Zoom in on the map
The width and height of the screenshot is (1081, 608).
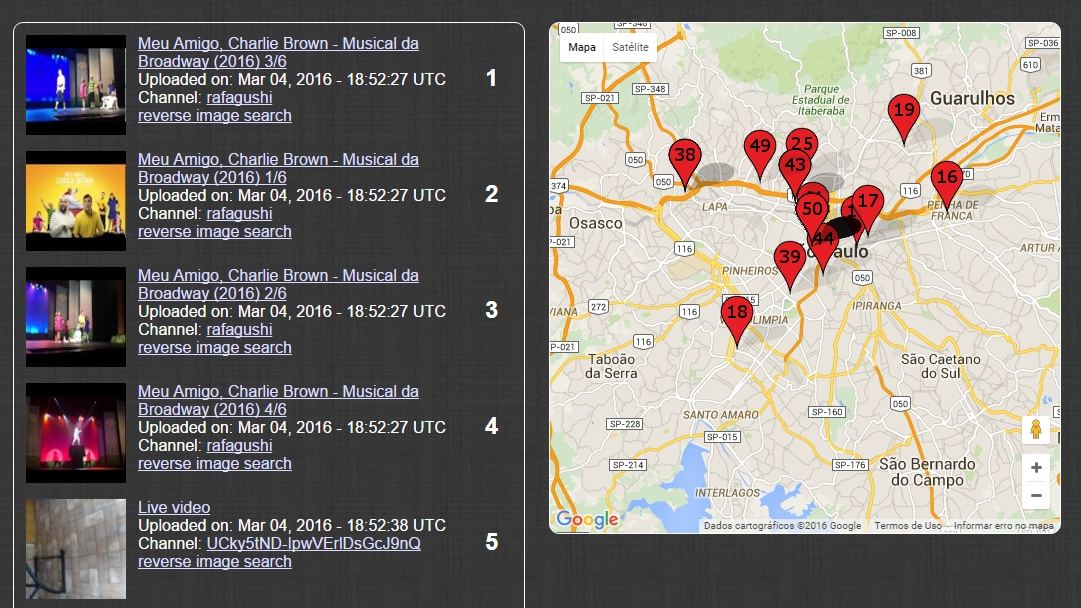(x=1035, y=468)
